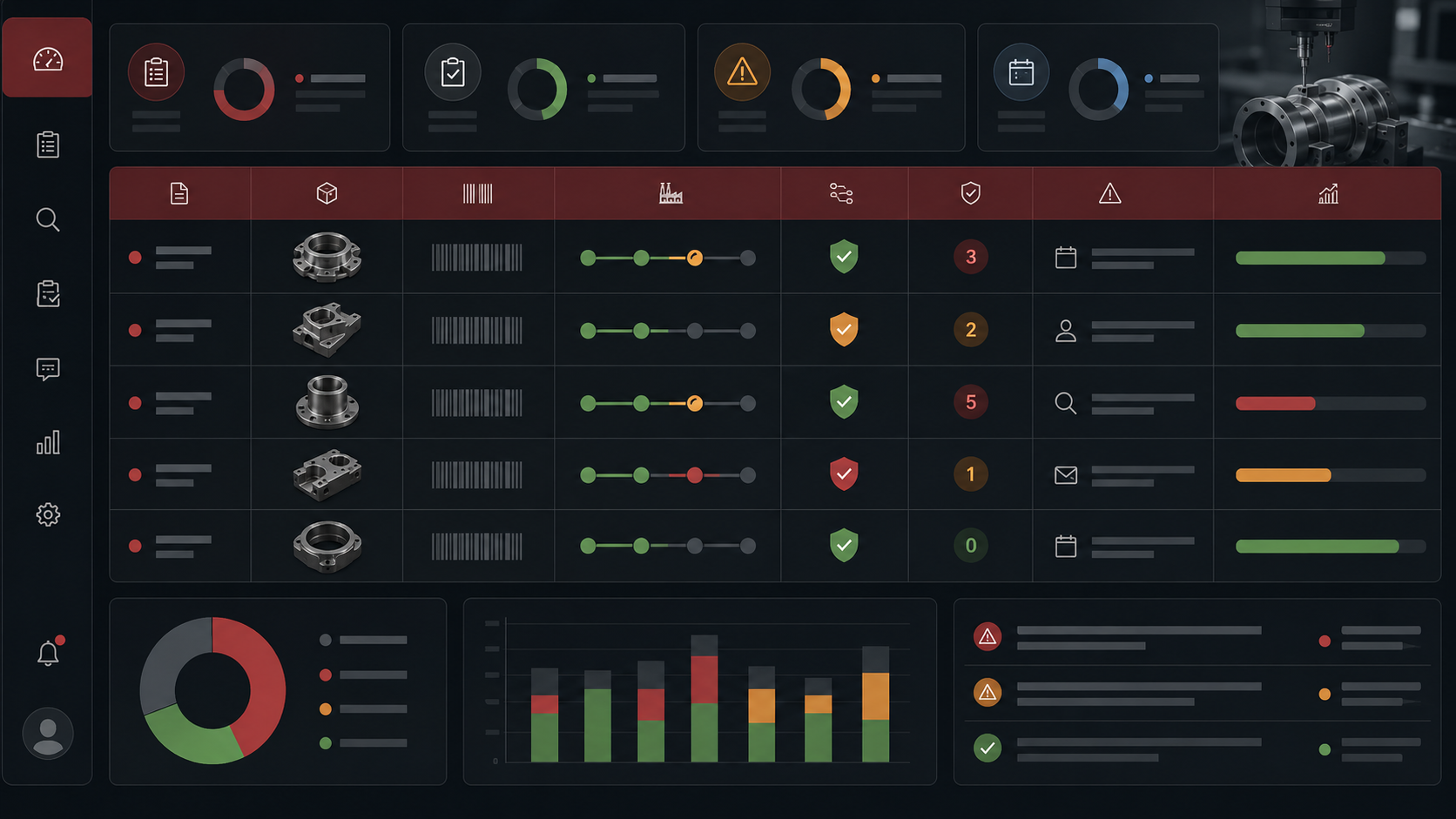Sort by the 3D box part column header
Viewport: 1456px width, 819px height.
coord(327,193)
